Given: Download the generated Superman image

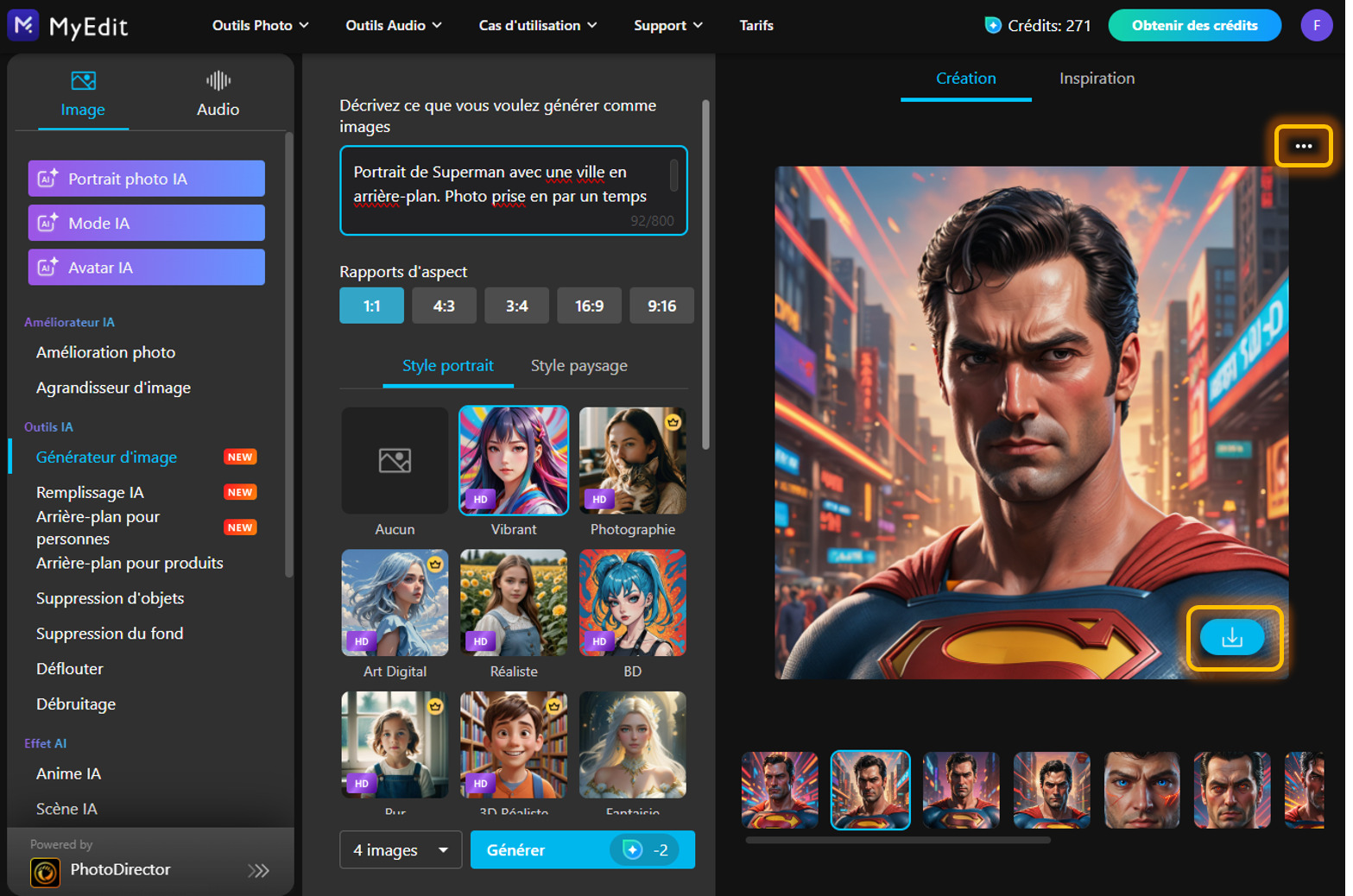Looking at the screenshot, I should [x=1232, y=638].
